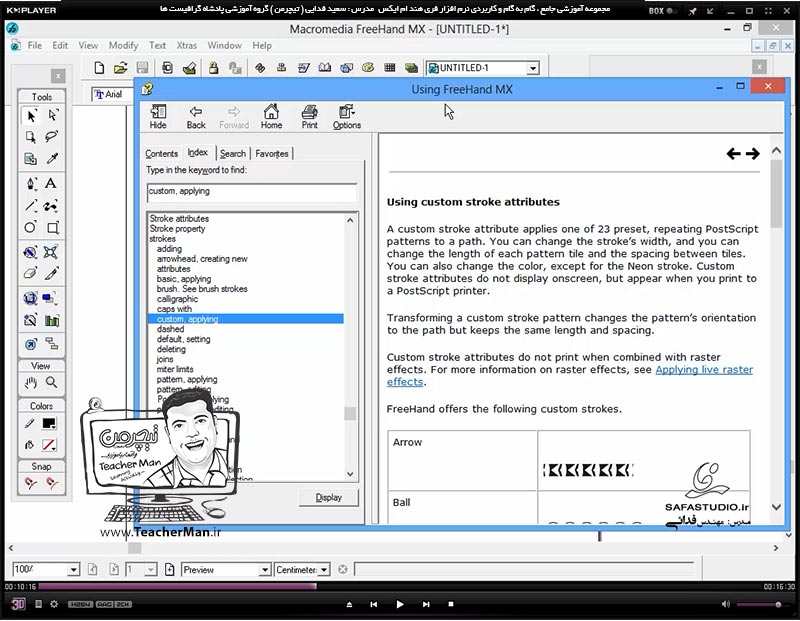
Task: Select the Pointer tool in Tools panel
Action: (31, 116)
